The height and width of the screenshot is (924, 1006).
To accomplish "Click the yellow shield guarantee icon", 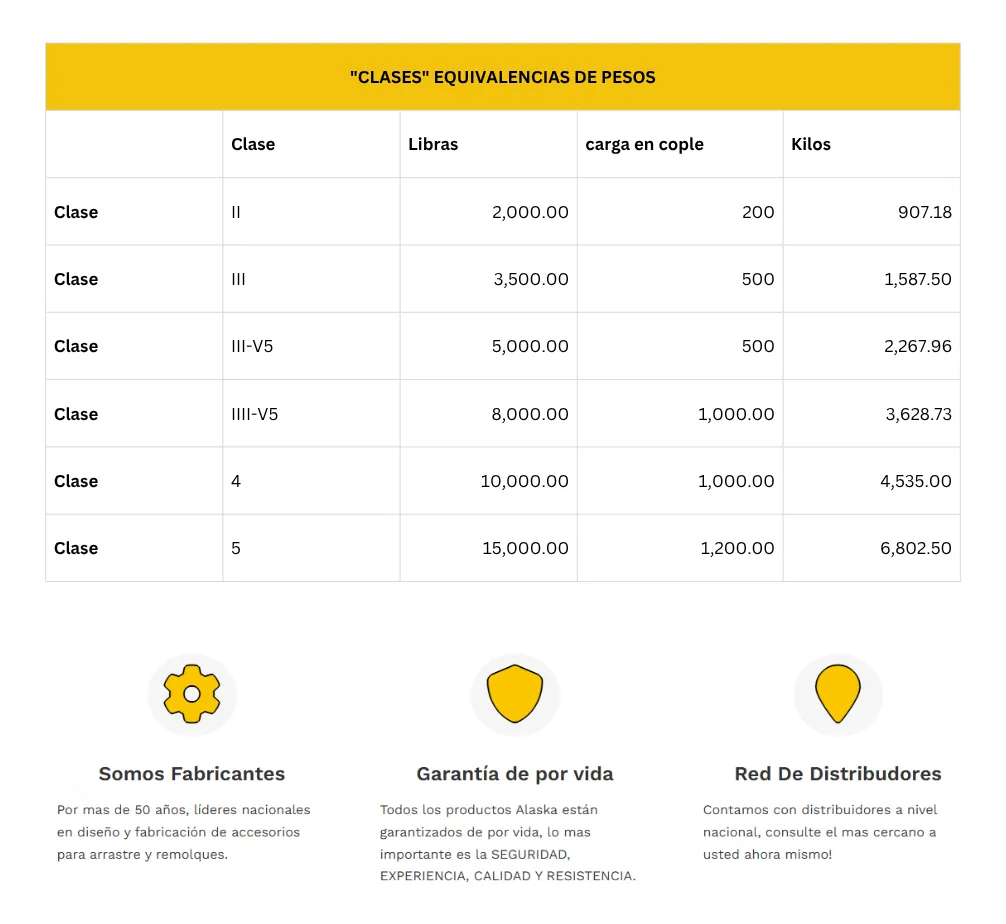I will pos(515,694).
